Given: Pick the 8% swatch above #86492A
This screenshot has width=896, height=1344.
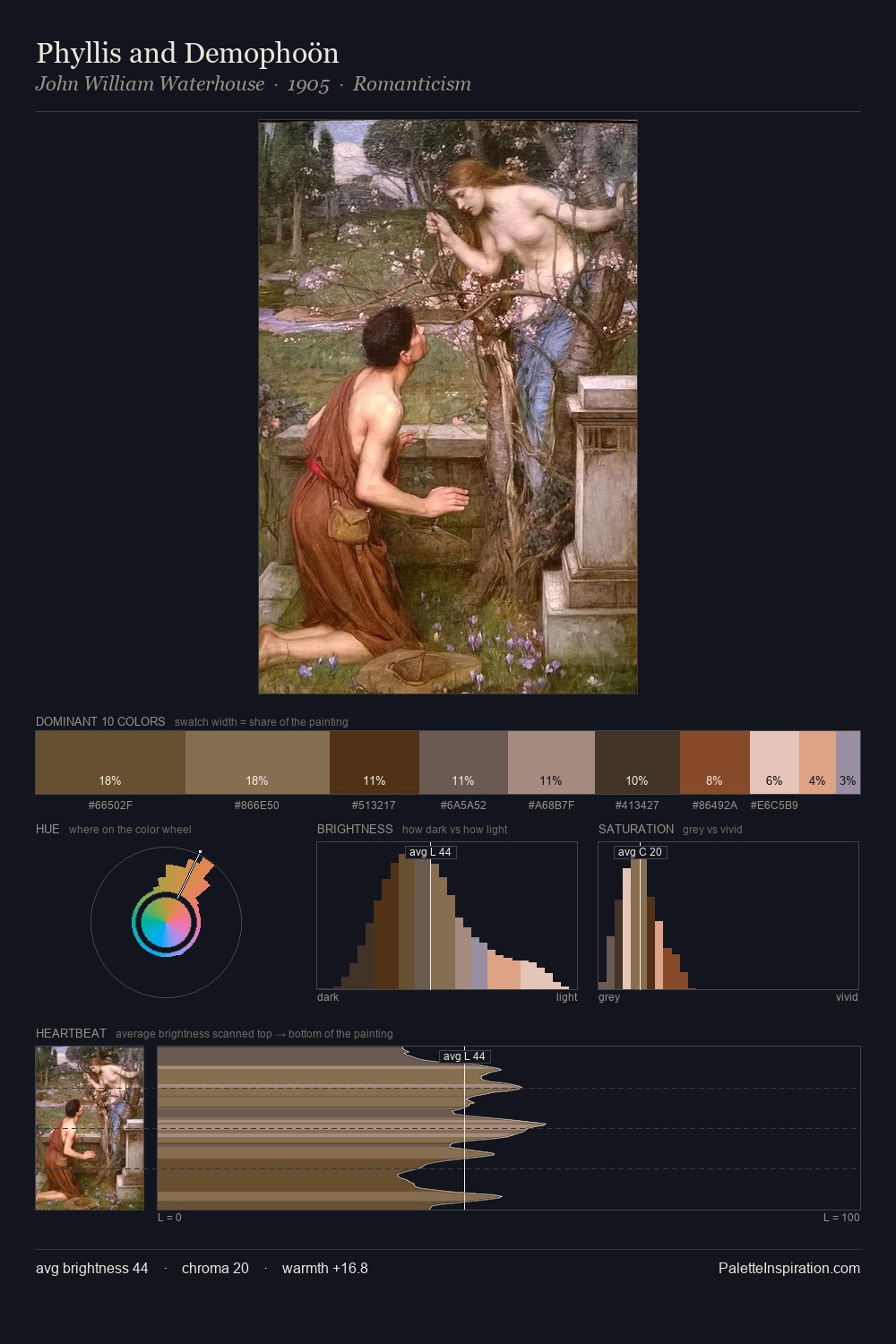Looking at the screenshot, I should pos(714,762).
